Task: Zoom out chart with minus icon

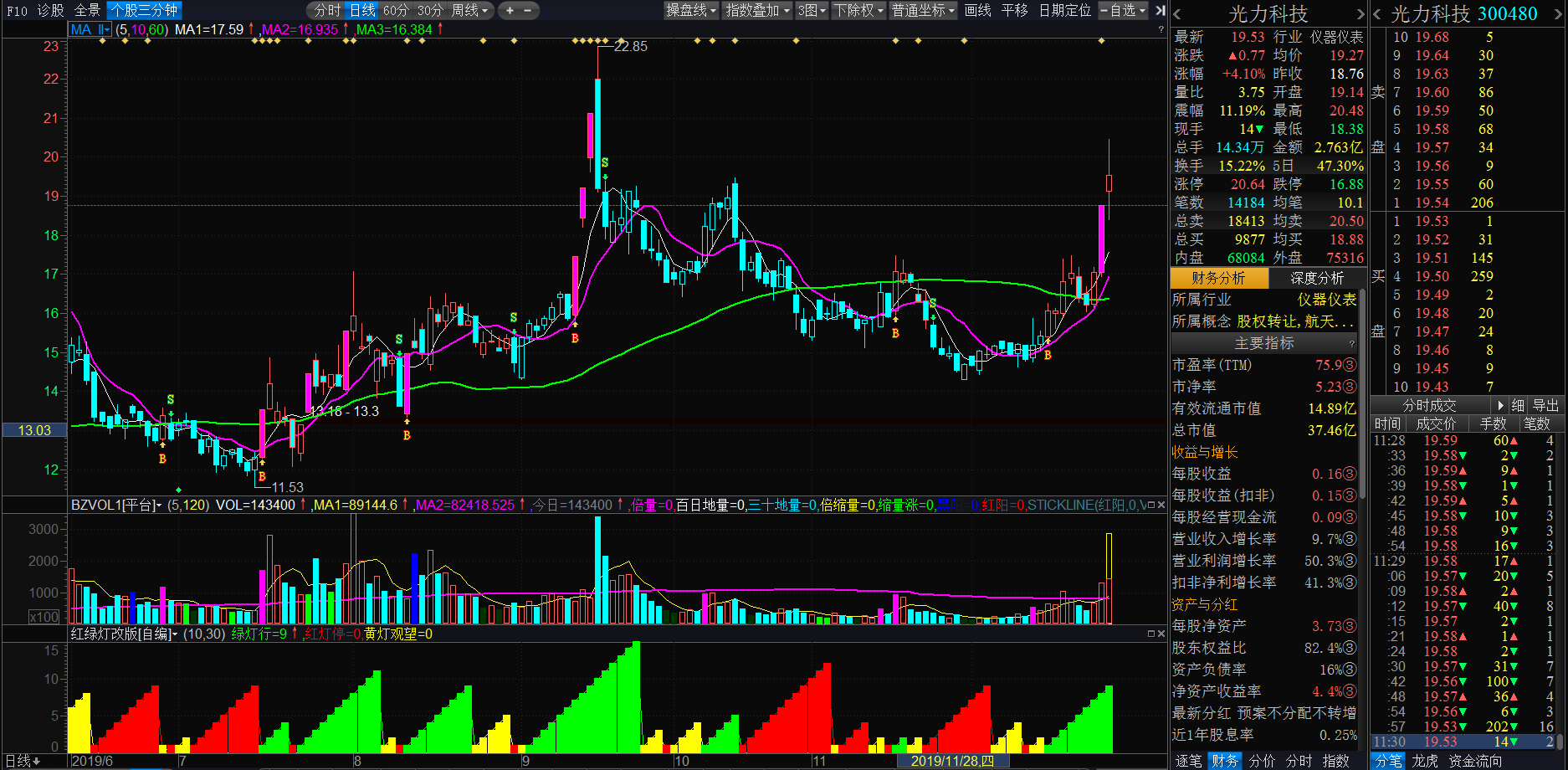Action: pos(528,11)
